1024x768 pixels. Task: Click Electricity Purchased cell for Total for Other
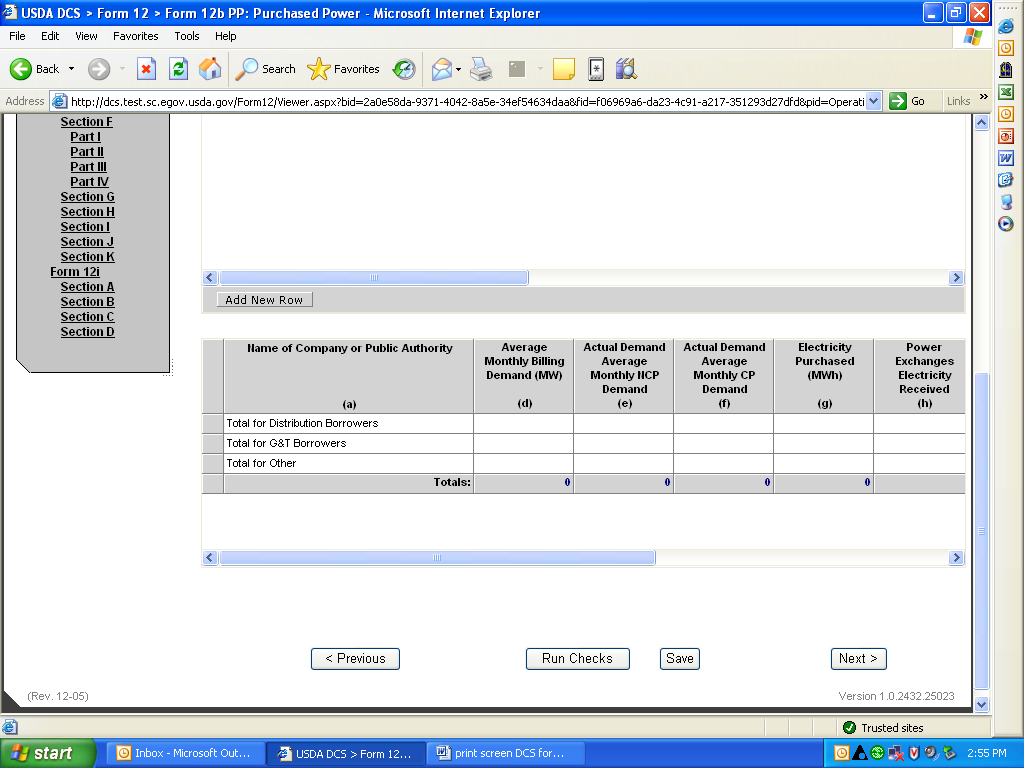click(824, 464)
